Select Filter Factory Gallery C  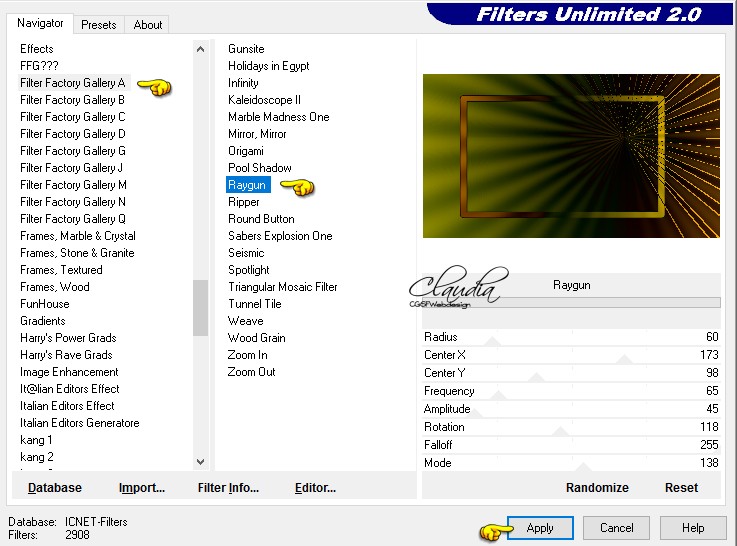tap(72, 117)
